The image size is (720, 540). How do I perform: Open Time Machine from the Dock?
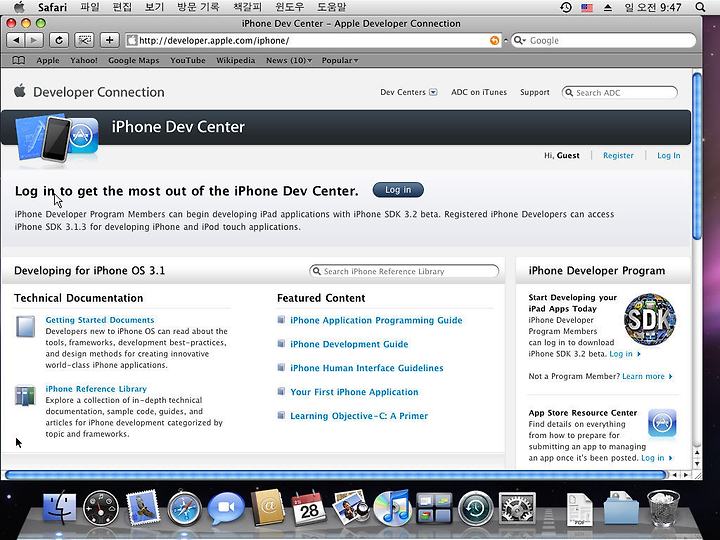tap(475, 508)
